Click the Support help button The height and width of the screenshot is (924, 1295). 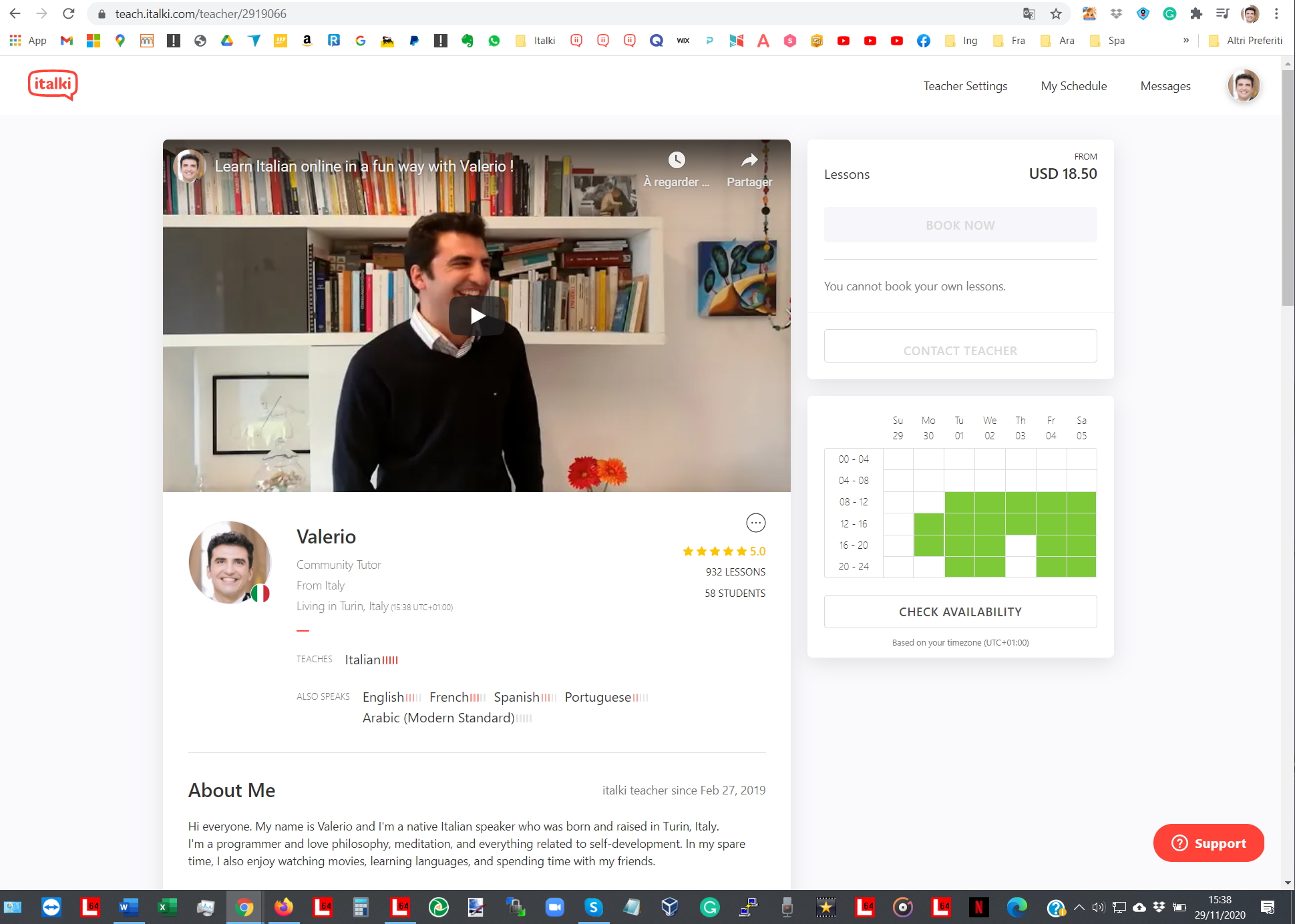pos(1208,843)
